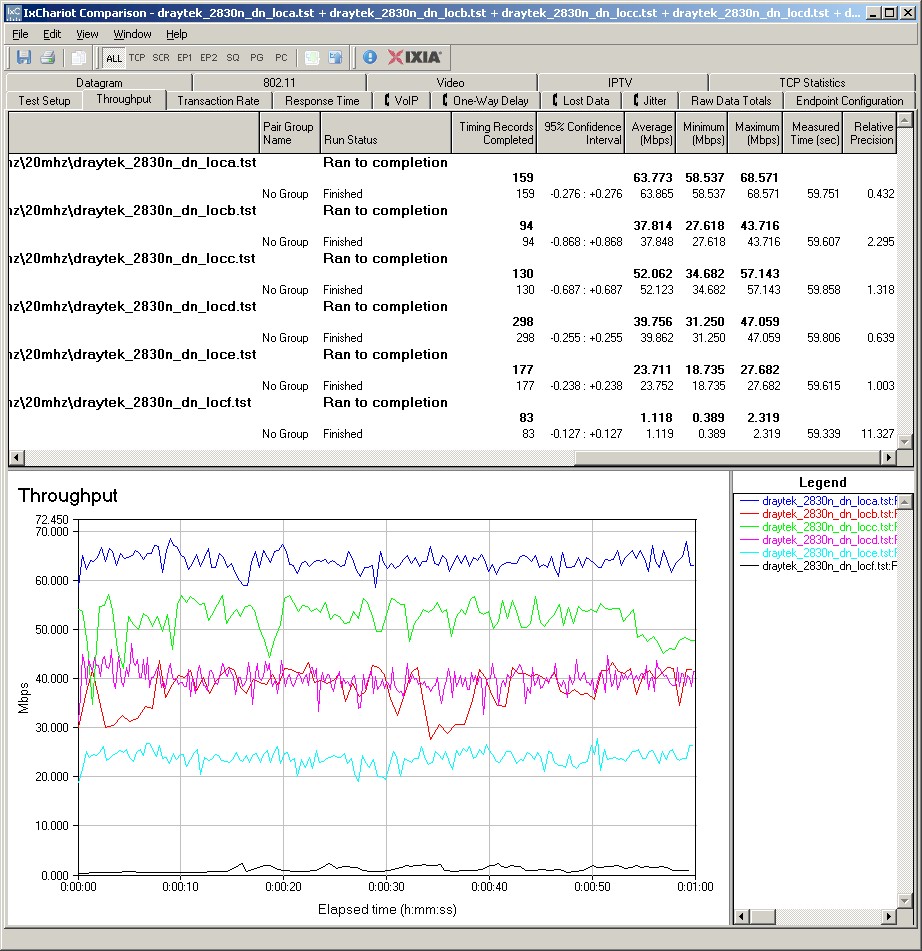Viewport: 922px width, 951px height.
Task: Select the EP1 filter button
Action: click(x=184, y=58)
